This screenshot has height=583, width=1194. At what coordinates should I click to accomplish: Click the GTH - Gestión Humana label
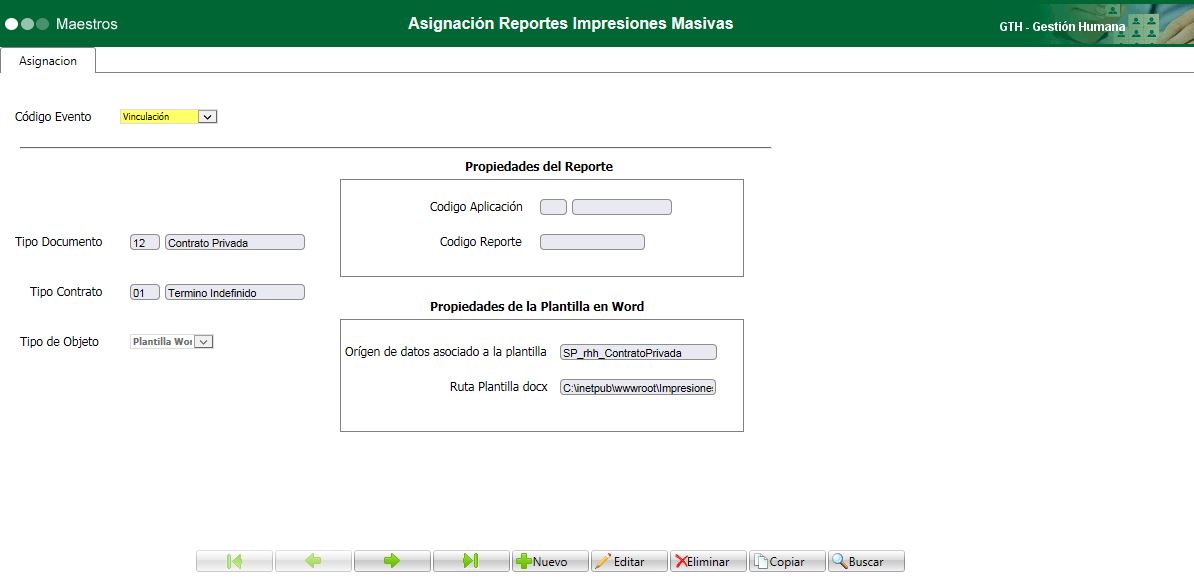tap(1062, 27)
